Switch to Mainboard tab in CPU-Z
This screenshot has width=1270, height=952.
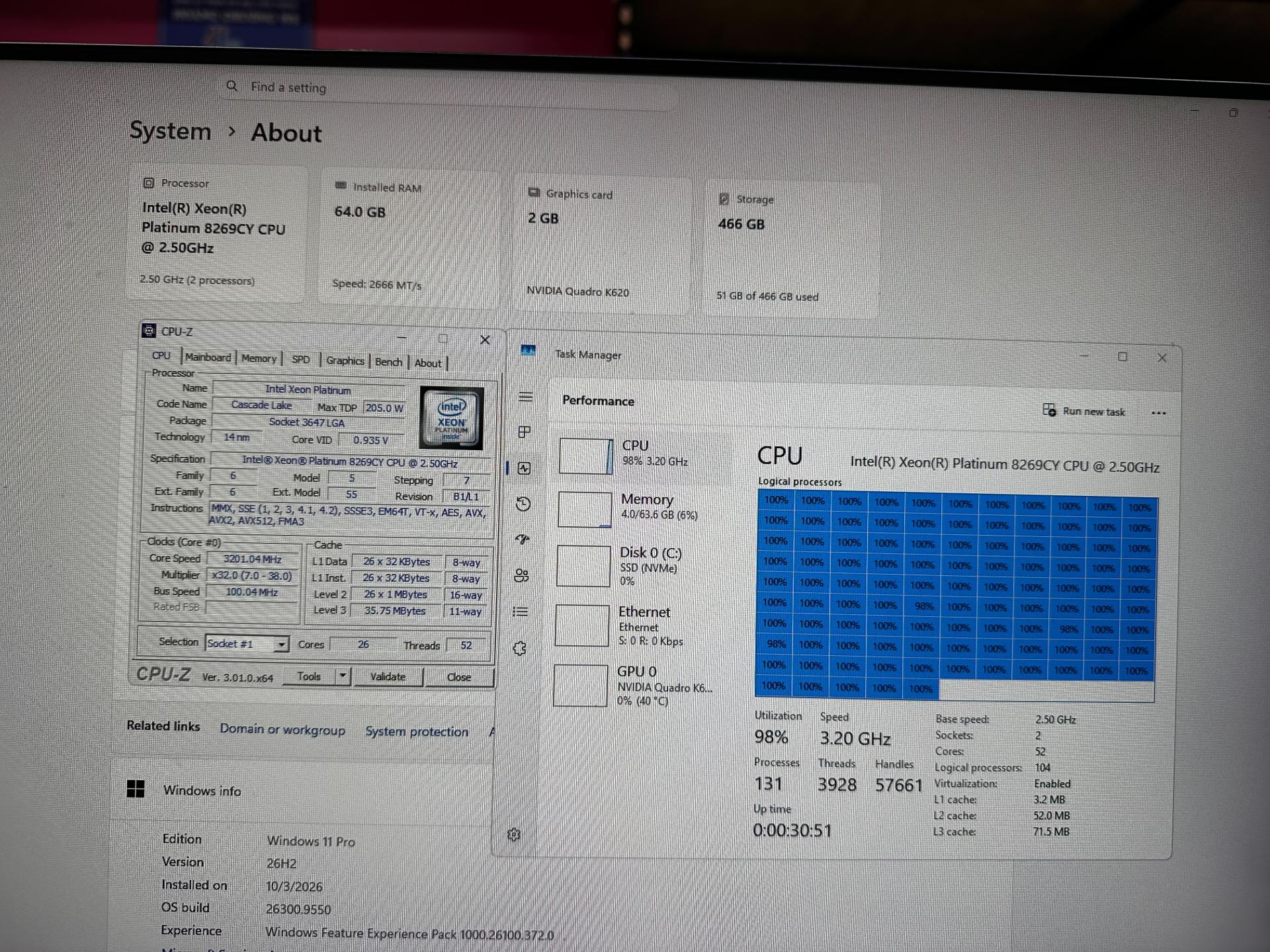(208, 357)
